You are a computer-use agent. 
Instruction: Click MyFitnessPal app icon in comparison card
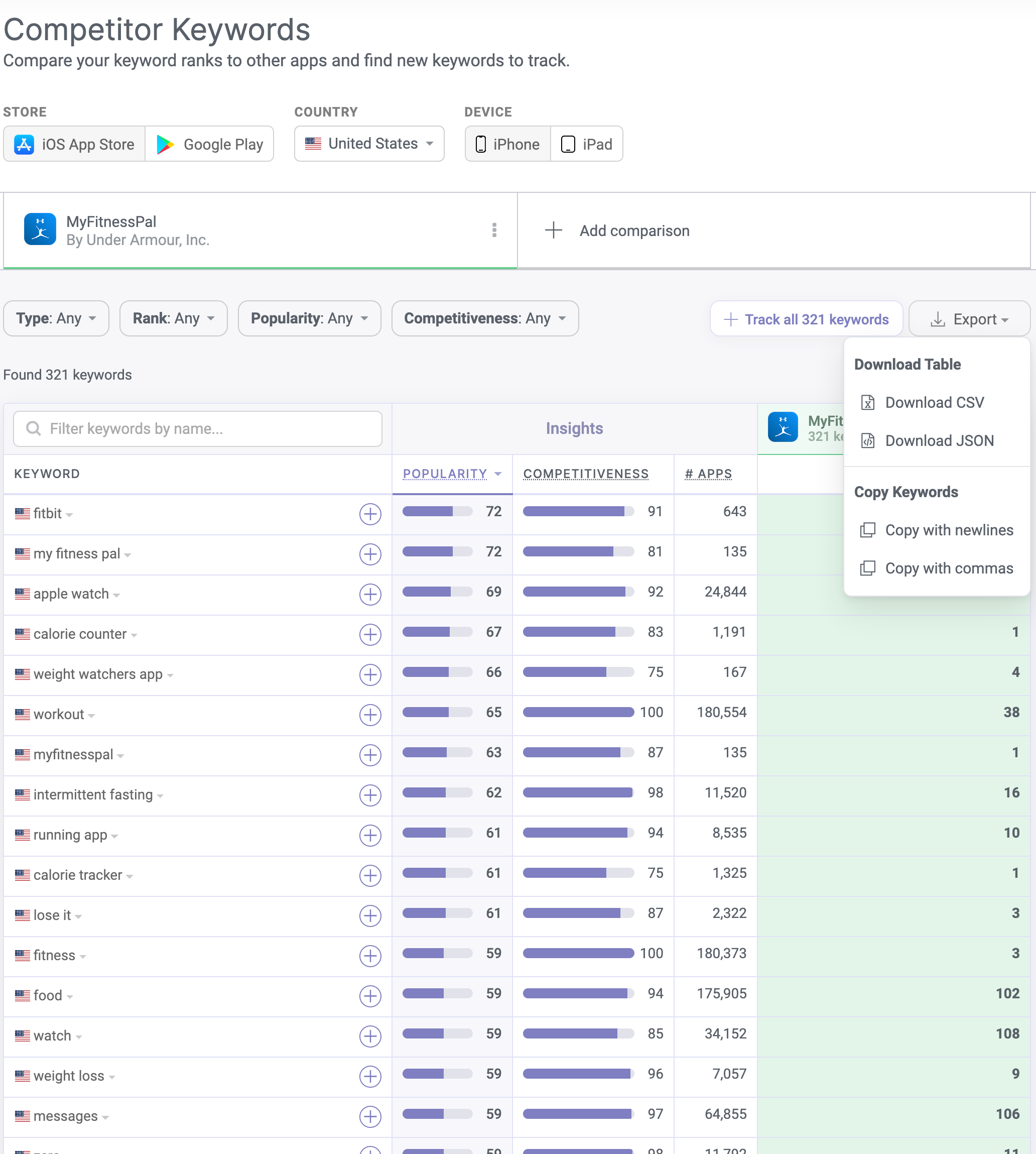point(40,229)
